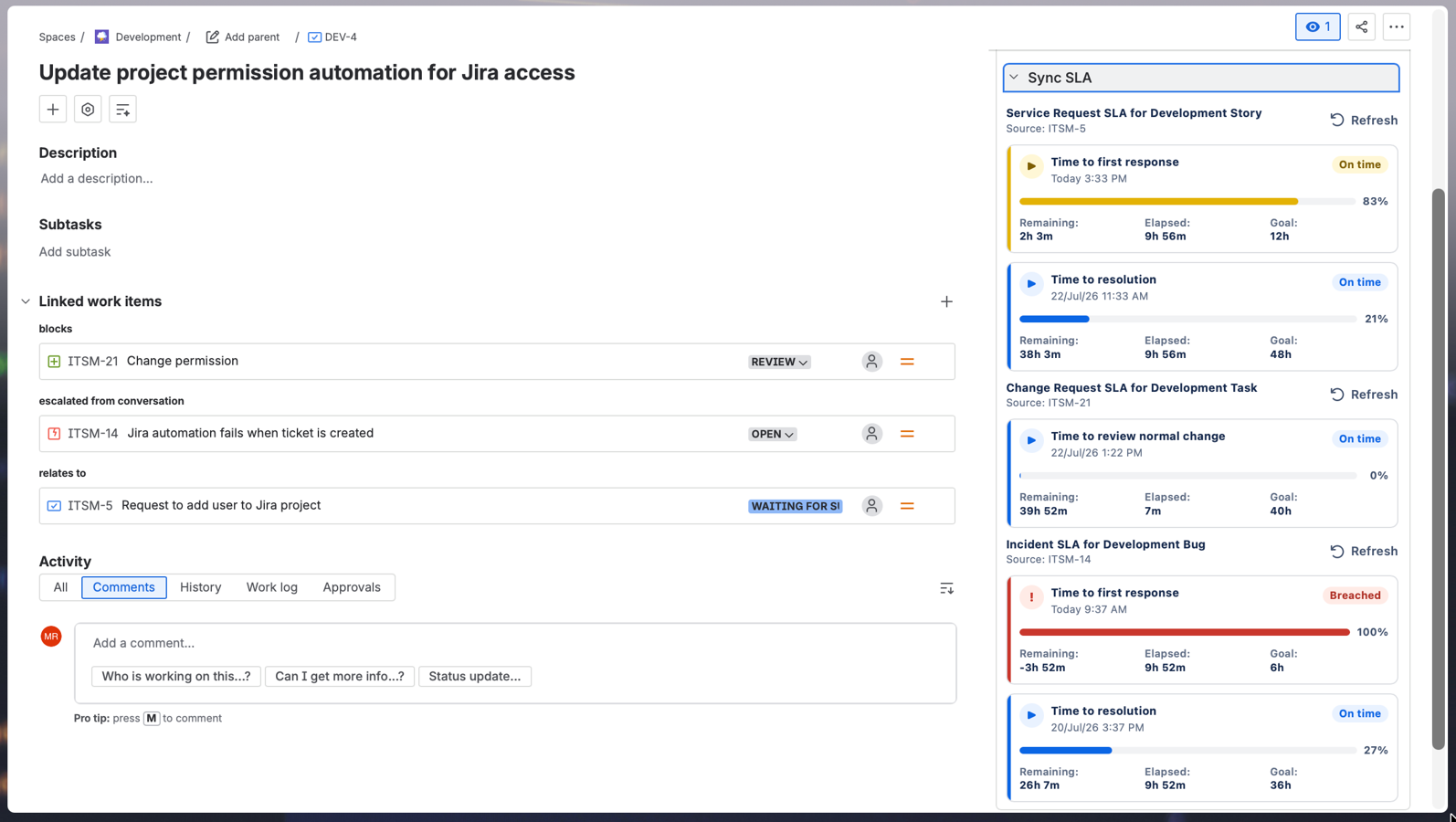Click the assignee avatar on ITSM-21 row
Screen dimensions: 1456x822
871,362
